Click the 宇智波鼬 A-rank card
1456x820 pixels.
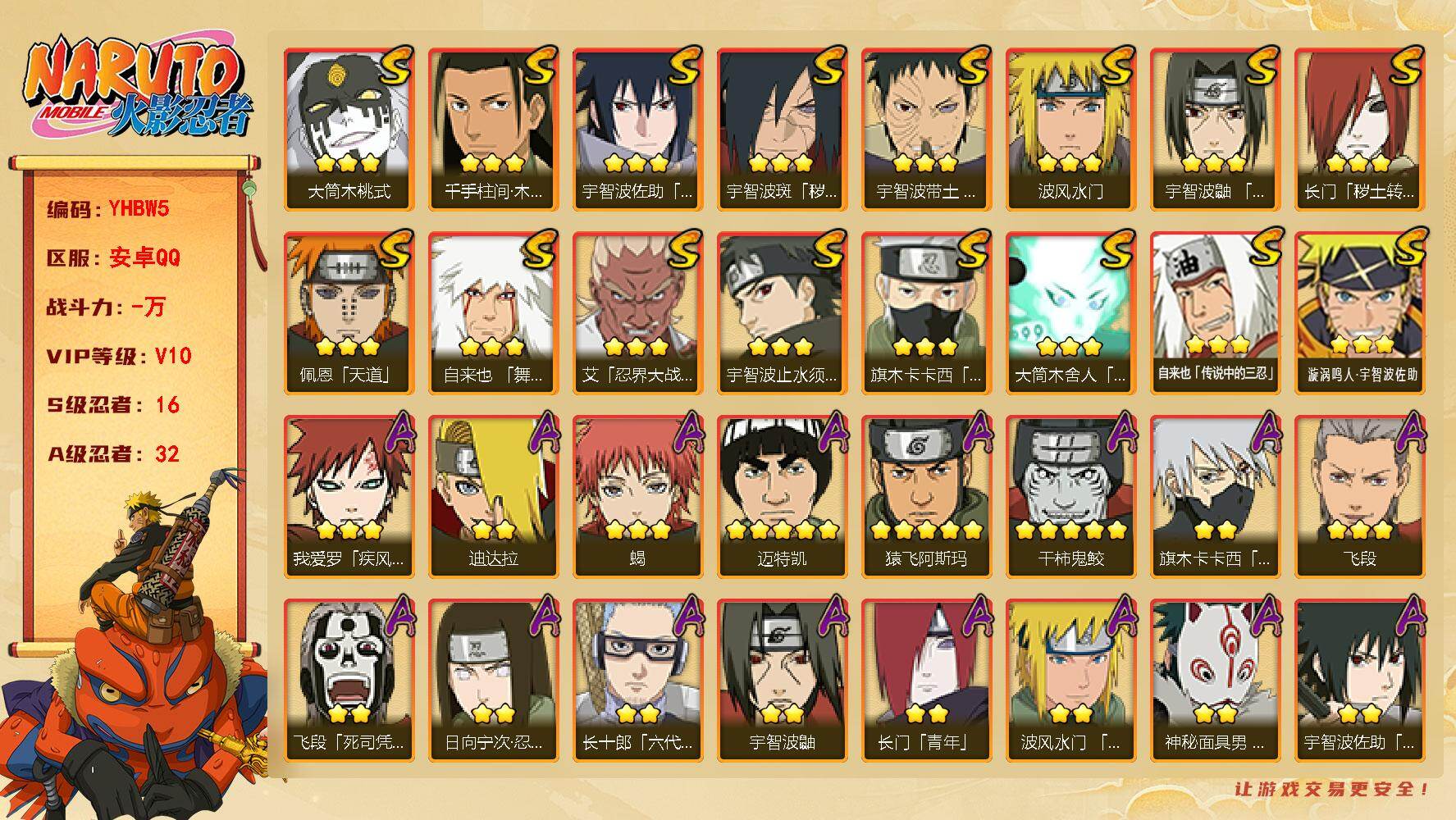782,681
